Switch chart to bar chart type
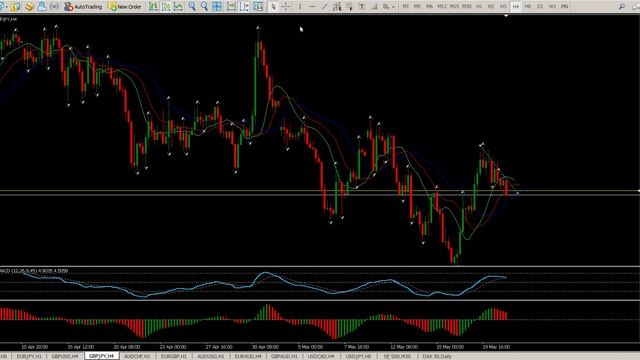Image resolution: width=640 pixels, height=360 pixels. click(x=153, y=7)
